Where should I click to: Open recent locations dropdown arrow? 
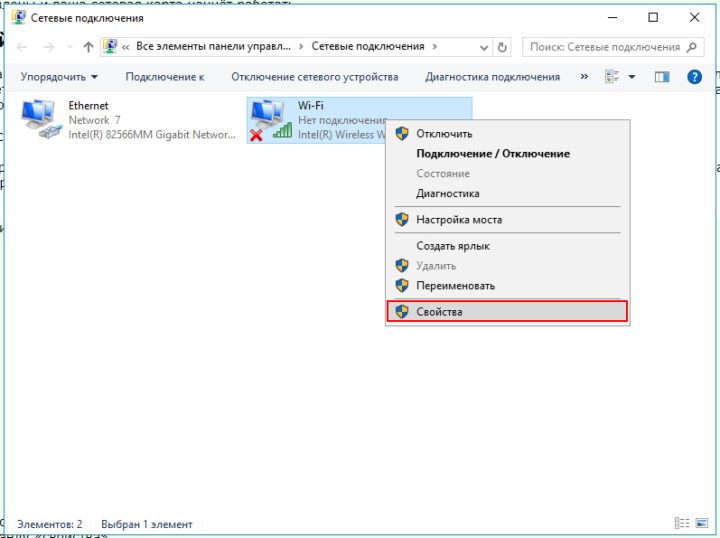pyautogui.click(x=70, y=47)
